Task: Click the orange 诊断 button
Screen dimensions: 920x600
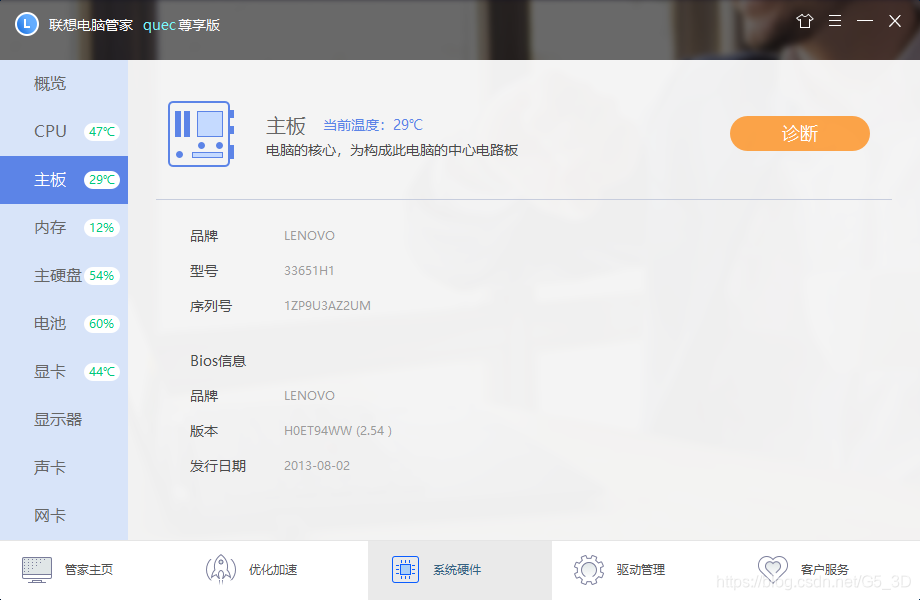Action: (x=799, y=133)
